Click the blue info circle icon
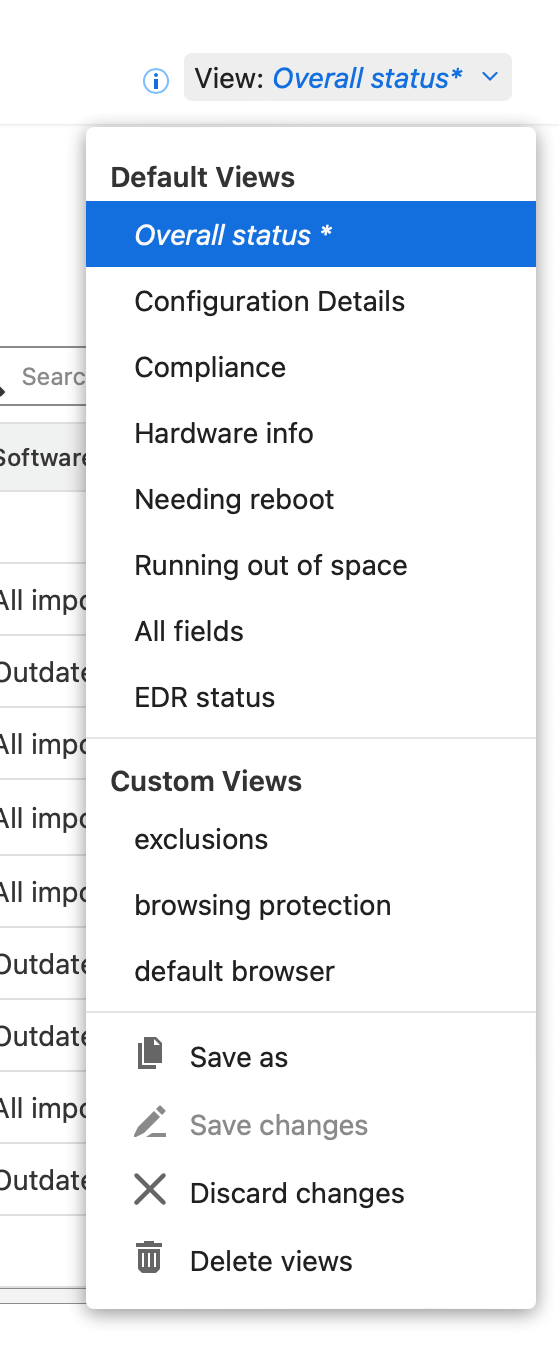The height and width of the screenshot is (1354, 560). coord(156,80)
